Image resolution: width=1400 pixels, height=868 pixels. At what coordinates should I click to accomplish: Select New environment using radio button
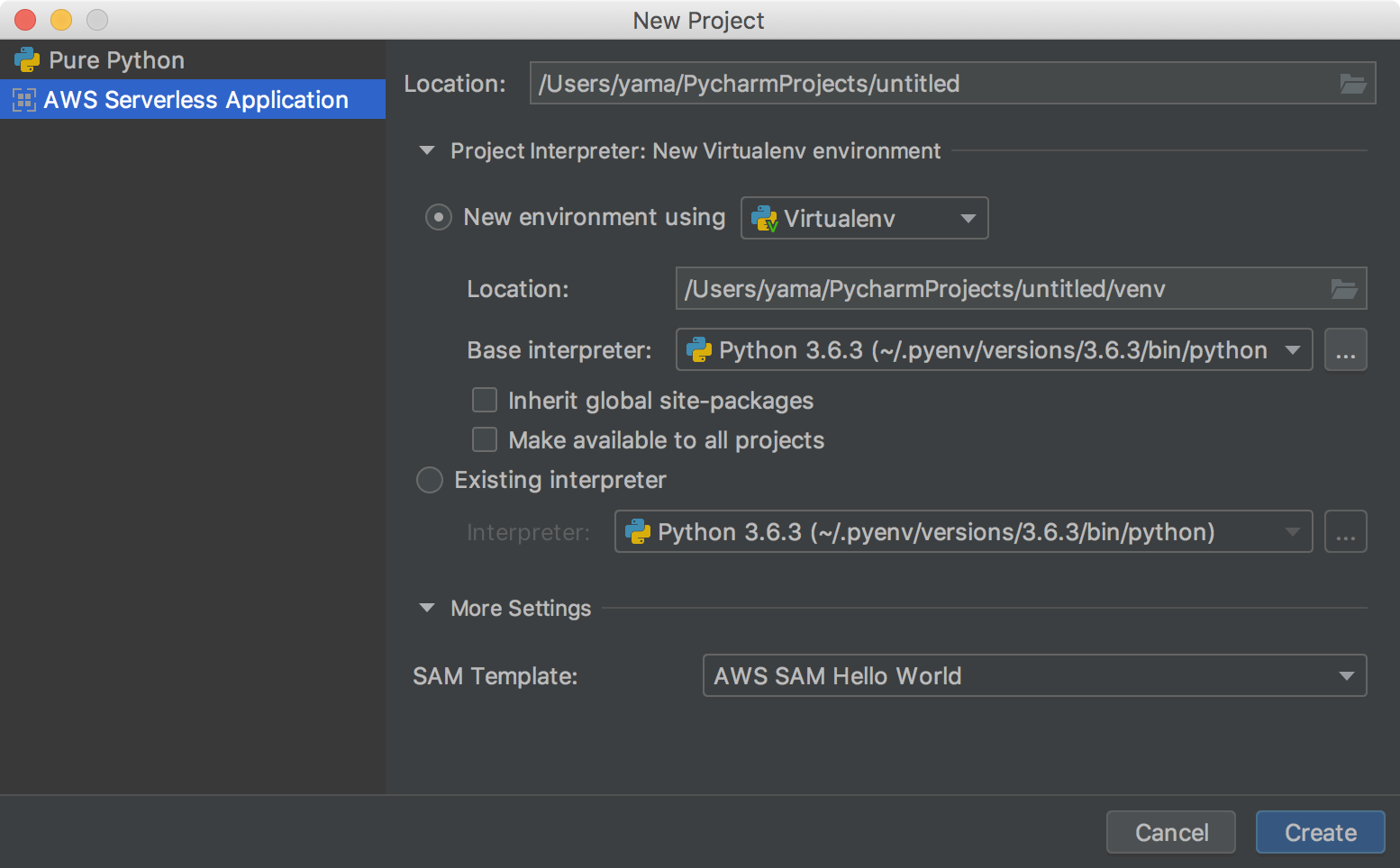[x=439, y=217]
